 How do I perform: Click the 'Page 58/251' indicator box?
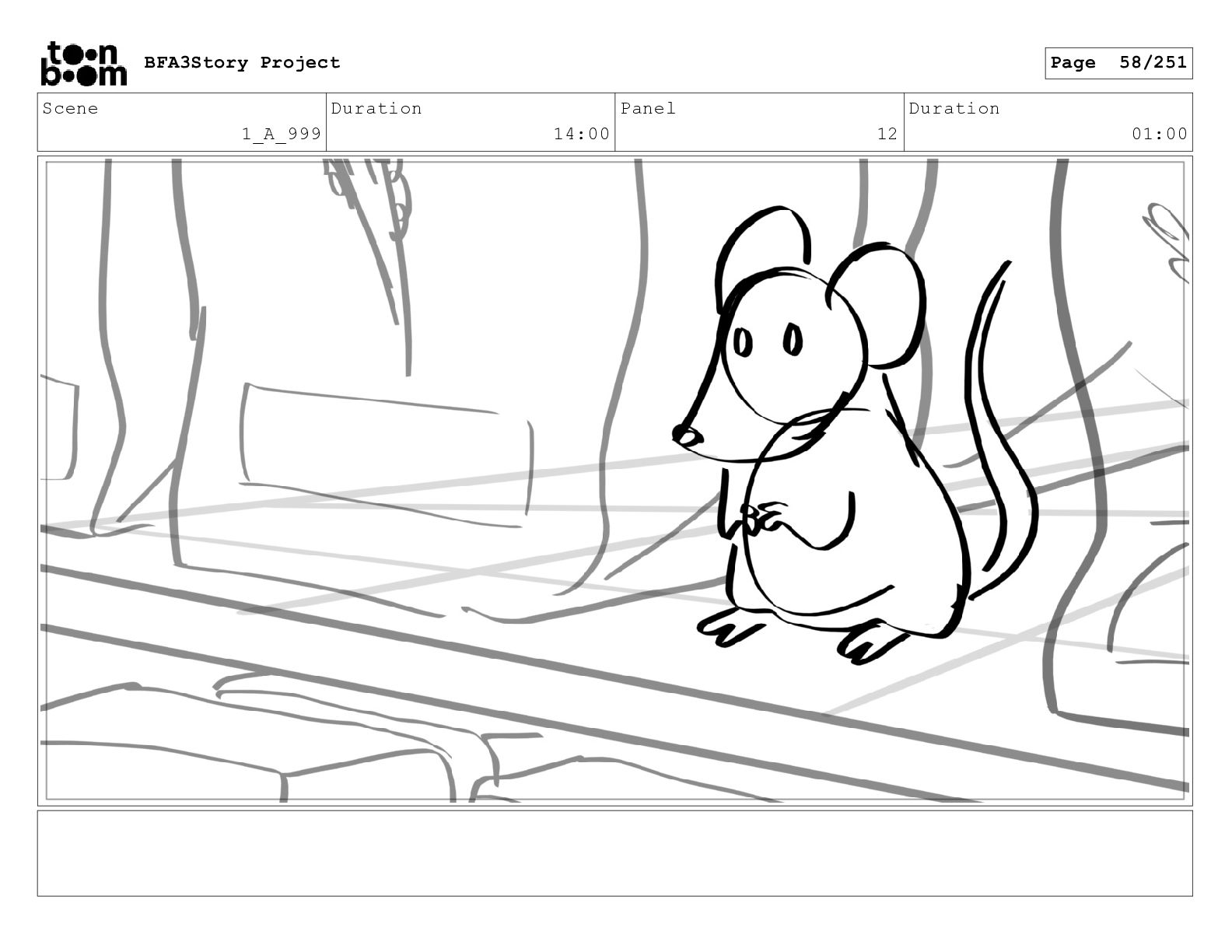[1118, 63]
